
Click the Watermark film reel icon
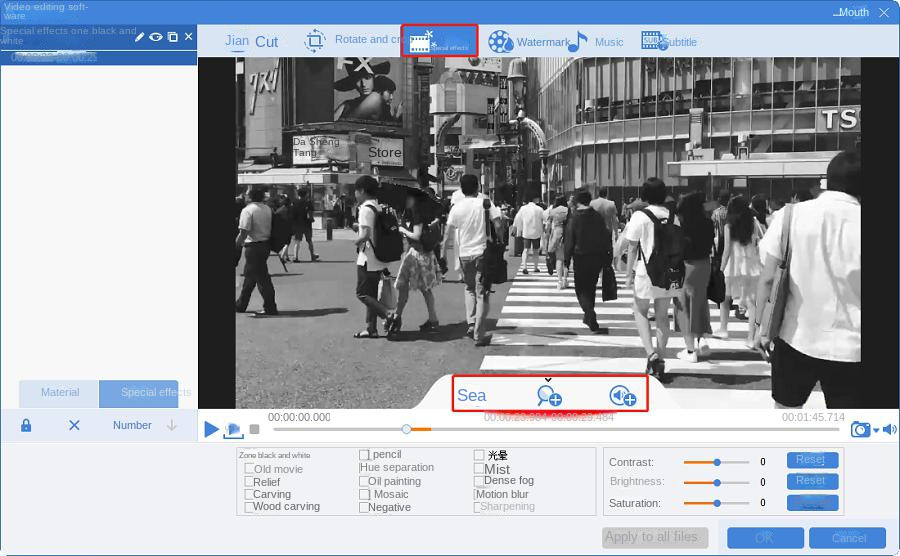501,42
